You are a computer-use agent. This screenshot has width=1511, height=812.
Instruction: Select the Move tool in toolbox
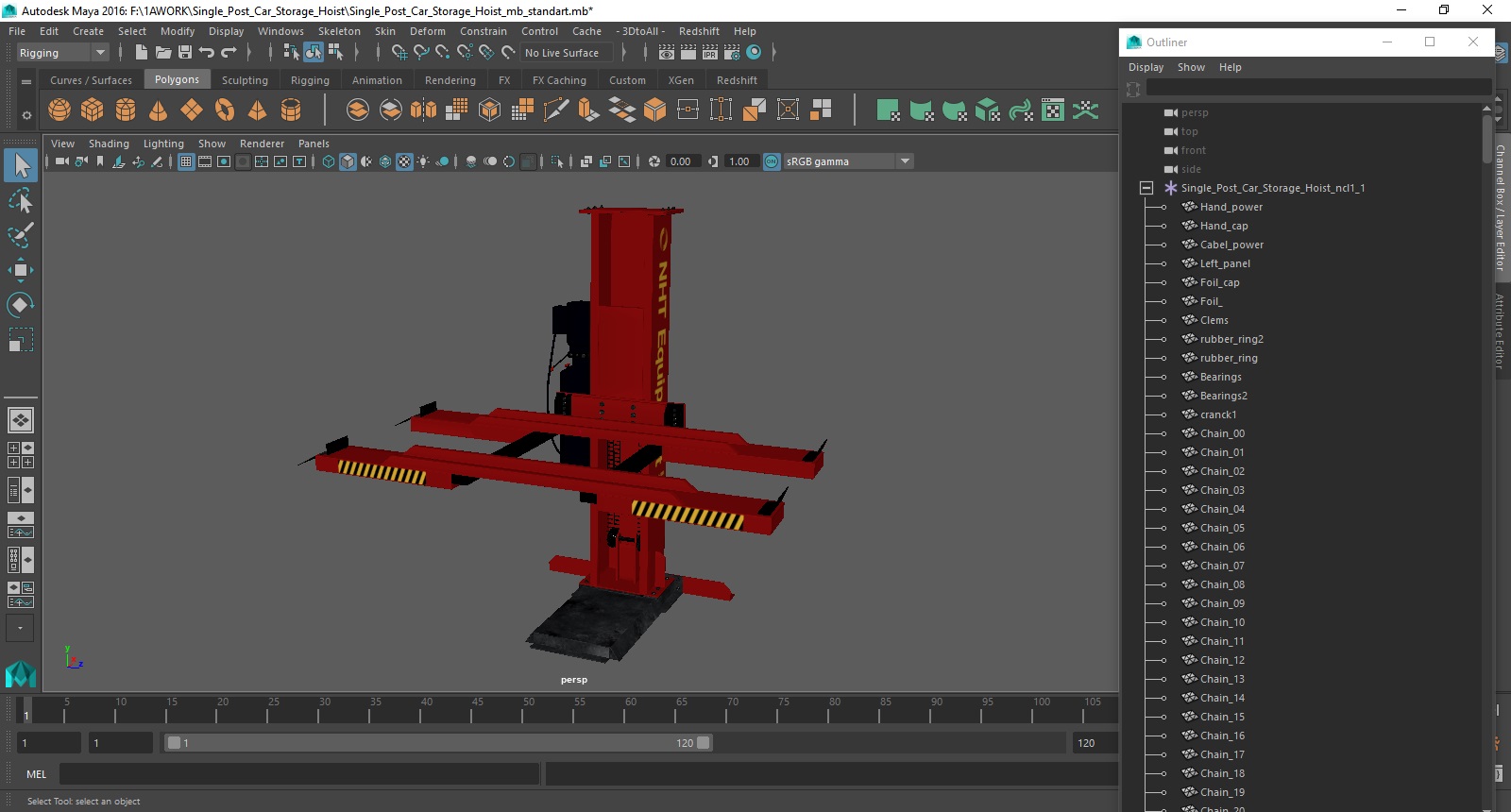tap(21, 270)
